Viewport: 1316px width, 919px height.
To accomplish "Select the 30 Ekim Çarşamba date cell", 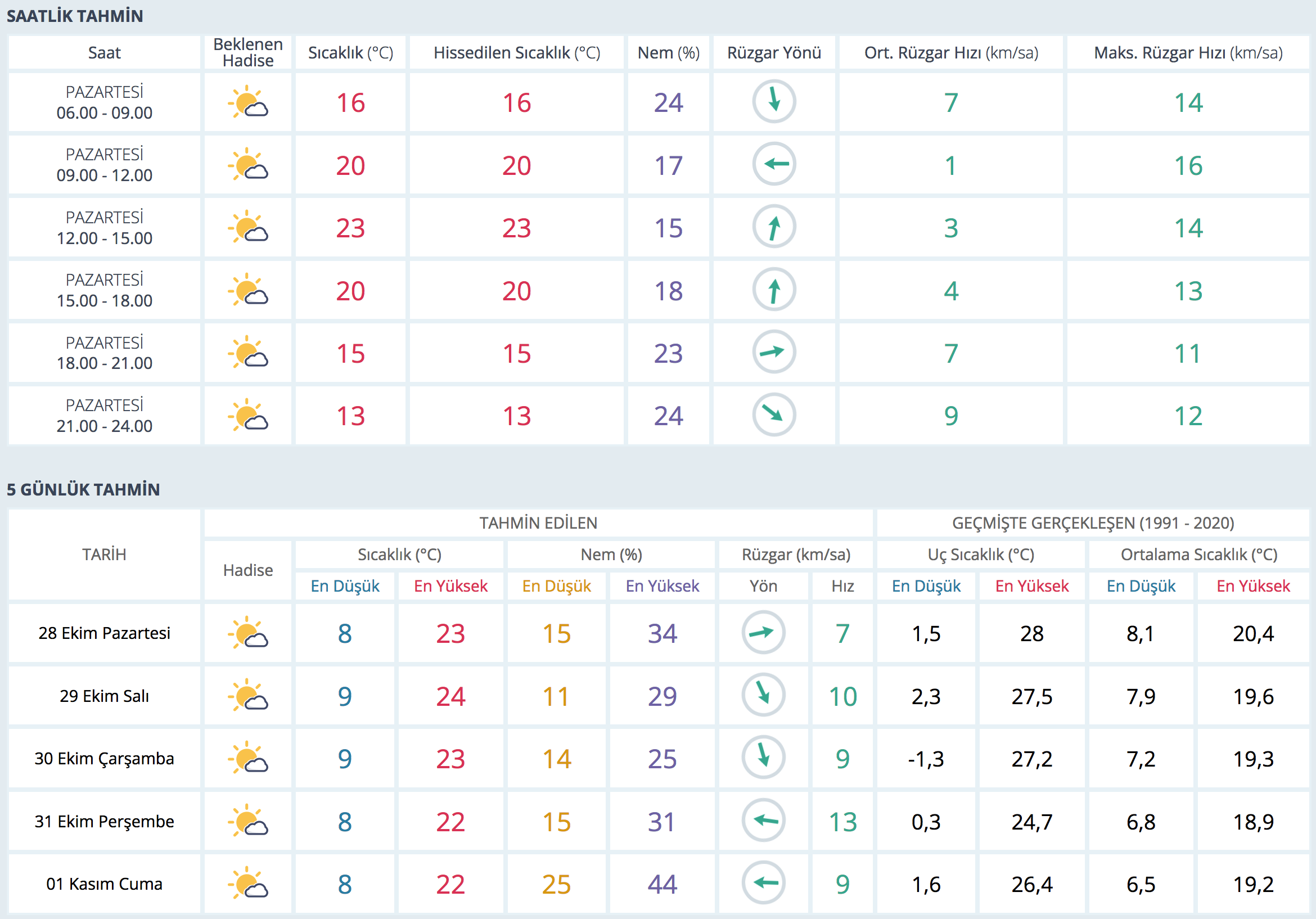I will tap(104, 759).
